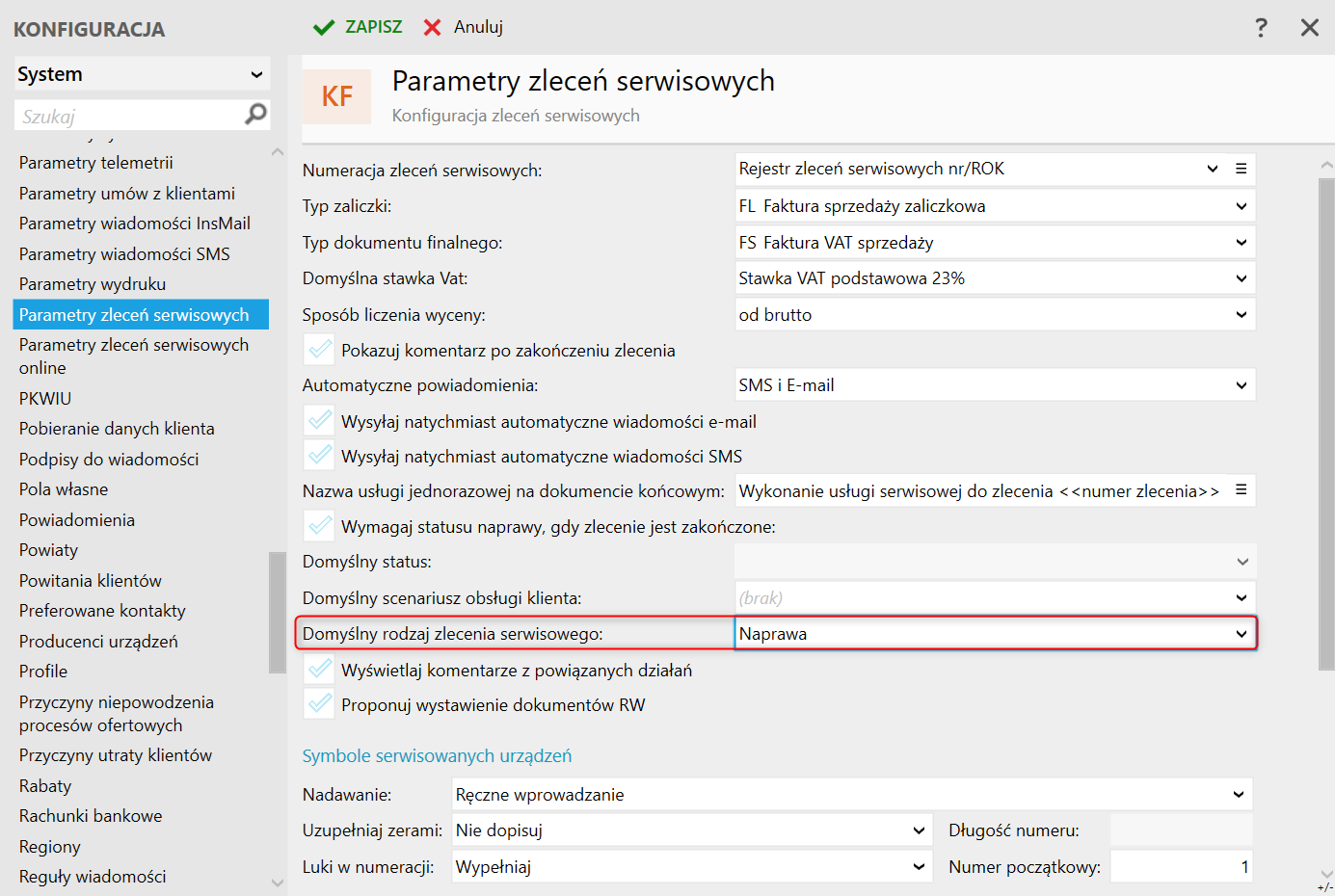Open the list icon beside Nazwa usługi jednorazowej
This screenshot has width=1335, height=896.
(1242, 490)
